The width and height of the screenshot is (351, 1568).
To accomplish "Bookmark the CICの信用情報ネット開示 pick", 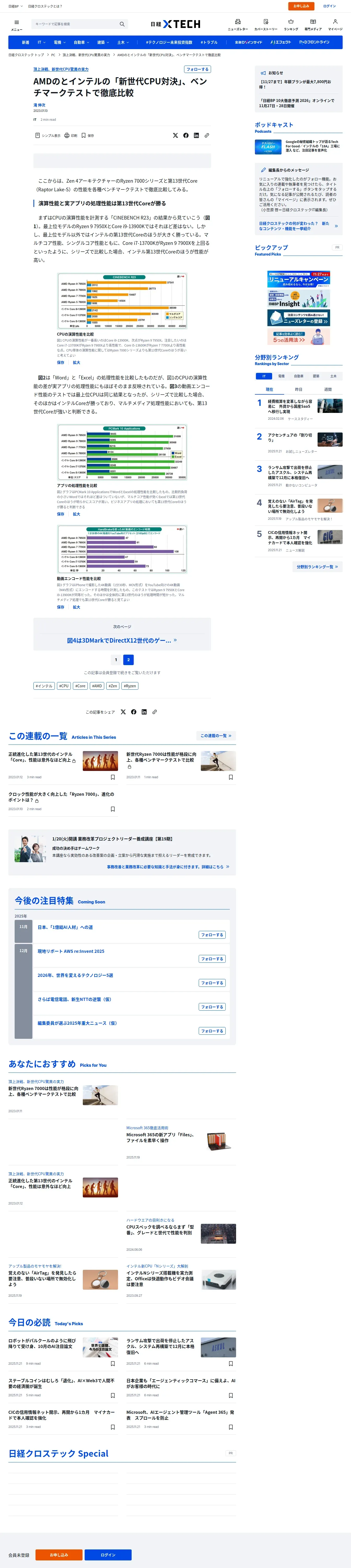I will (x=113, y=1427).
